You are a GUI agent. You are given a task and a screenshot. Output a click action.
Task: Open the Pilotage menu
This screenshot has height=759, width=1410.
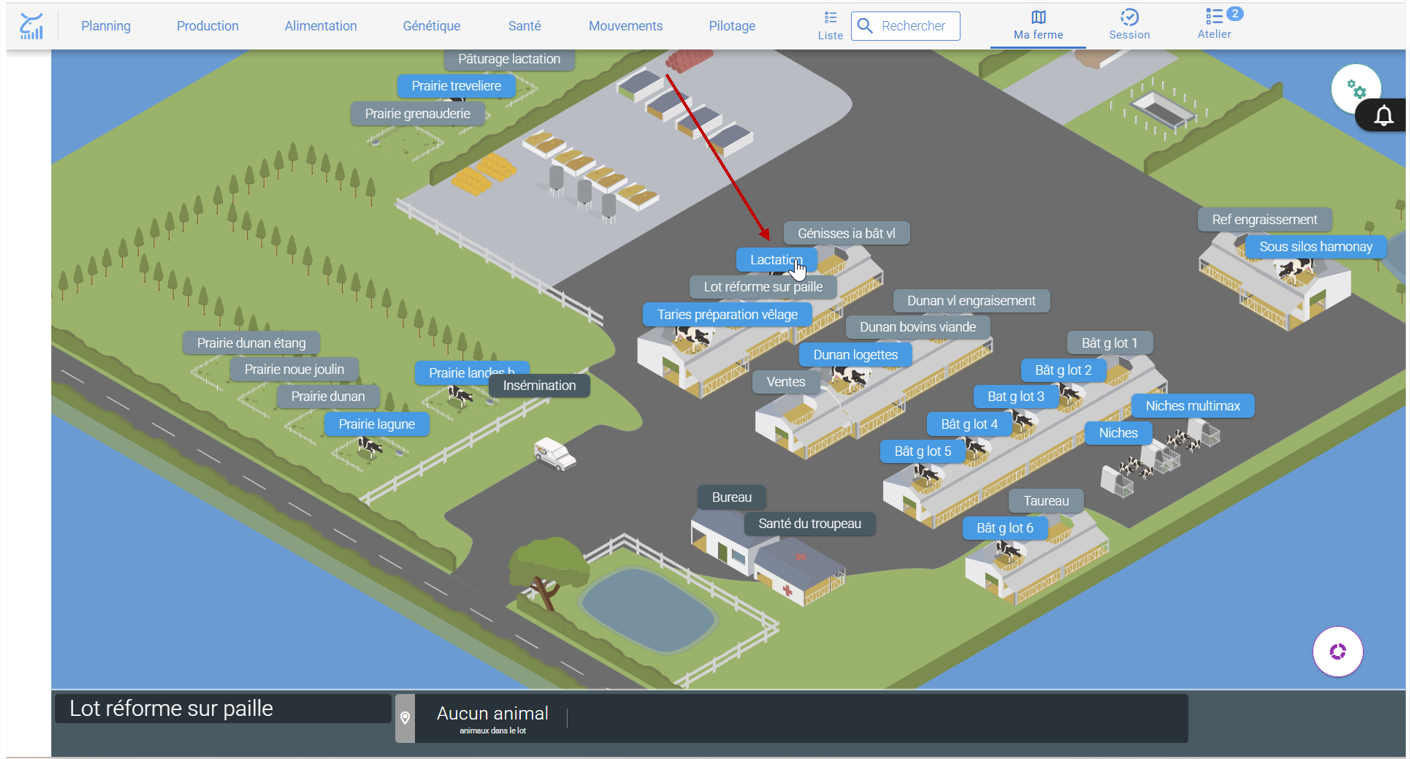[x=732, y=26]
